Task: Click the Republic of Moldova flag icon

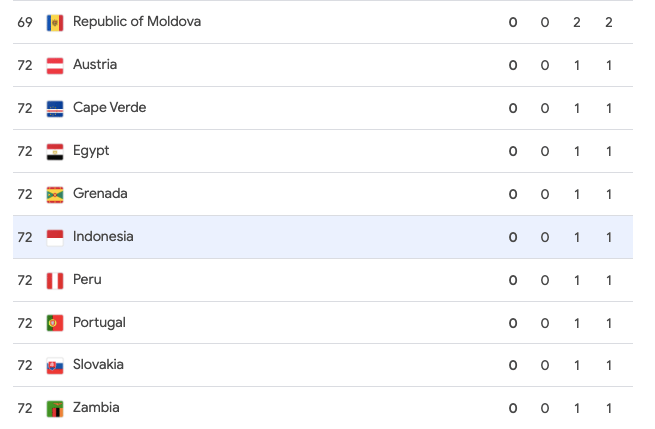Action: [x=55, y=22]
